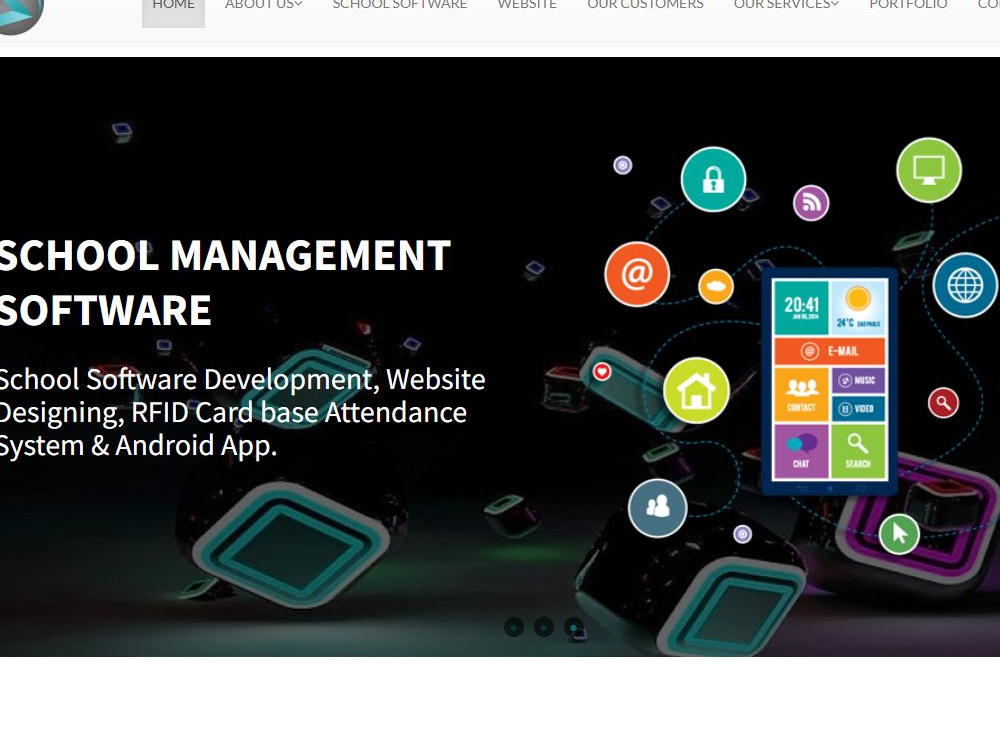Click the E-MAIL tile on tablet
The image size is (1000, 750).
point(829,351)
